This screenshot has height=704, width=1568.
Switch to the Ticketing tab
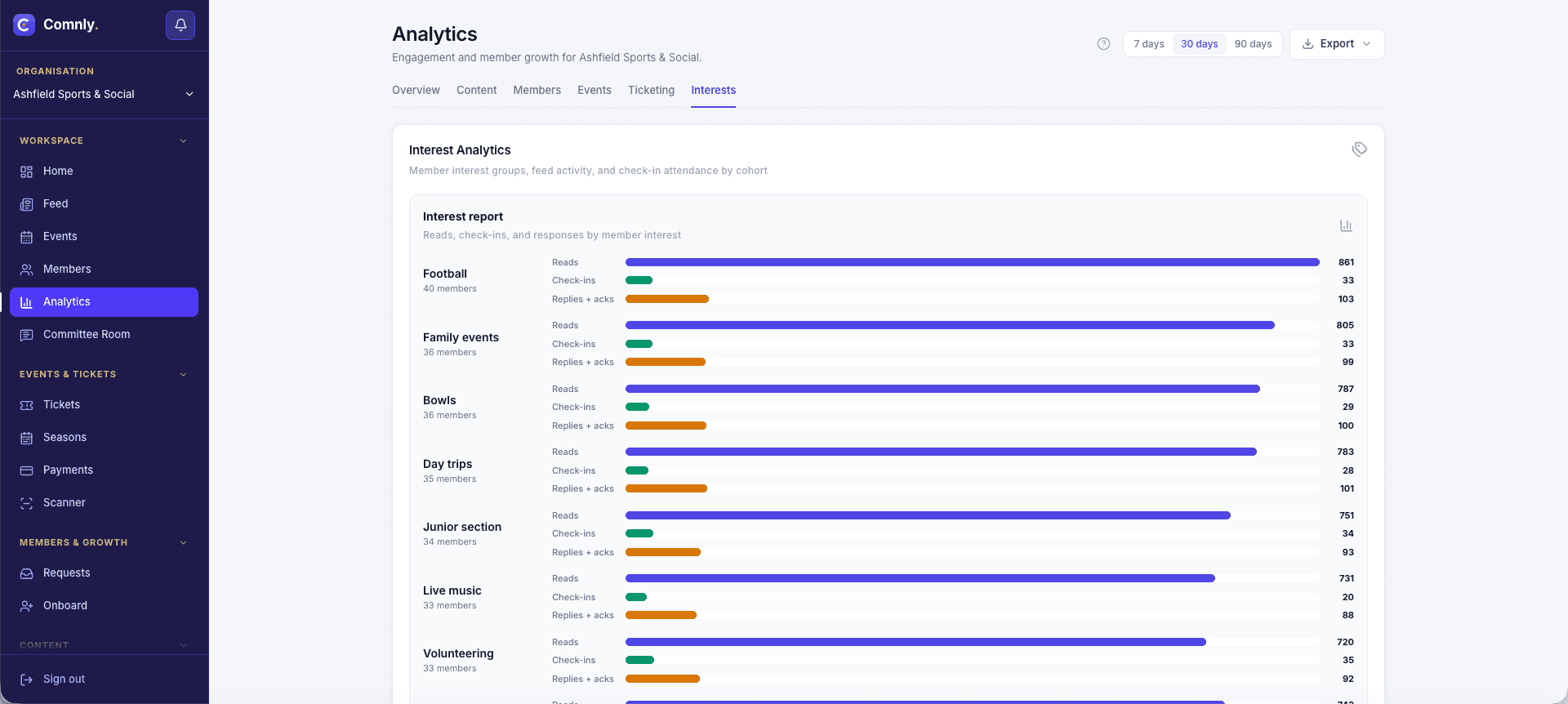point(651,90)
